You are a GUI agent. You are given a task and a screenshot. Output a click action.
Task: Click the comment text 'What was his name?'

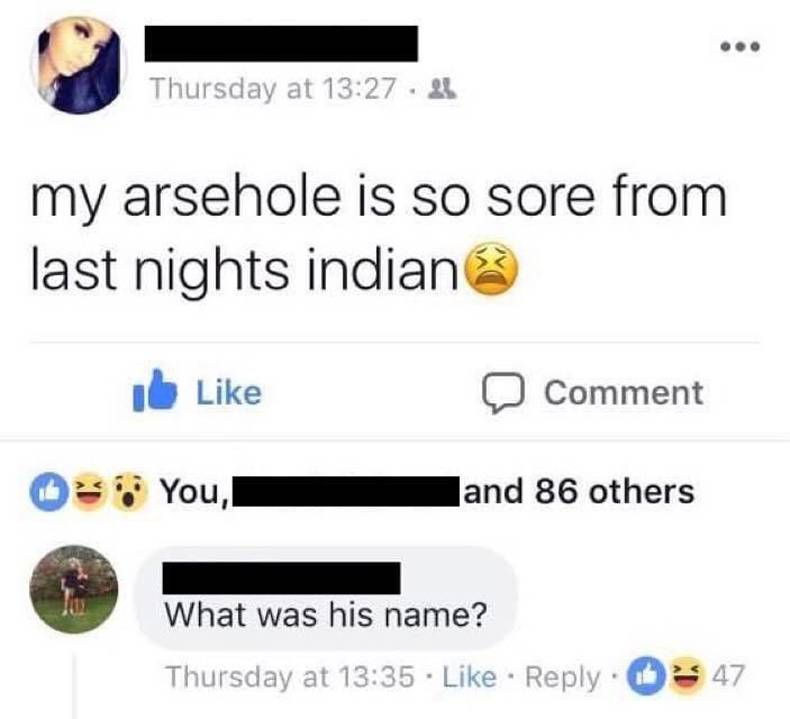coord(326,615)
